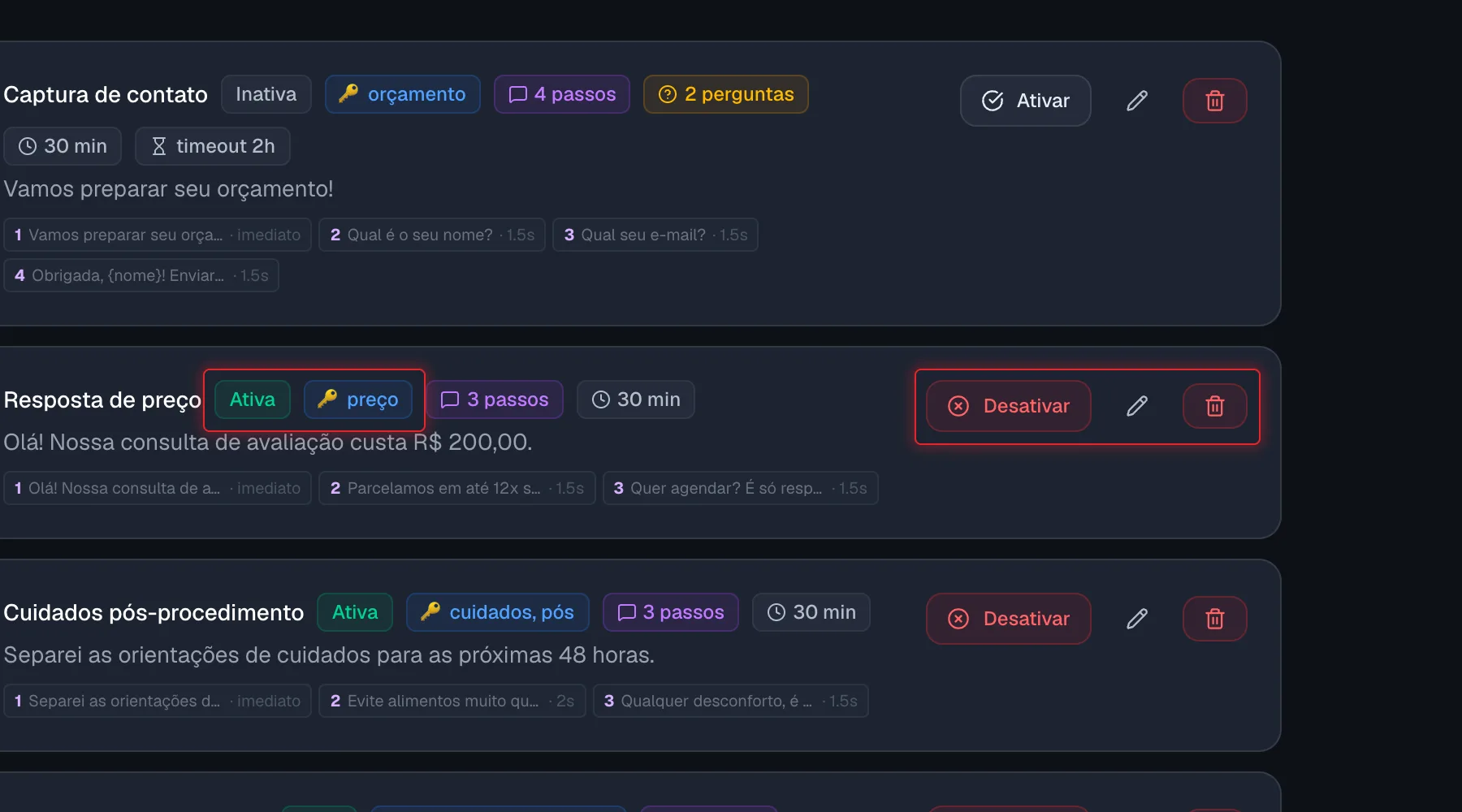This screenshot has height=812, width=1462.
Task: Click the Captura de contato title
Action: [106, 95]
